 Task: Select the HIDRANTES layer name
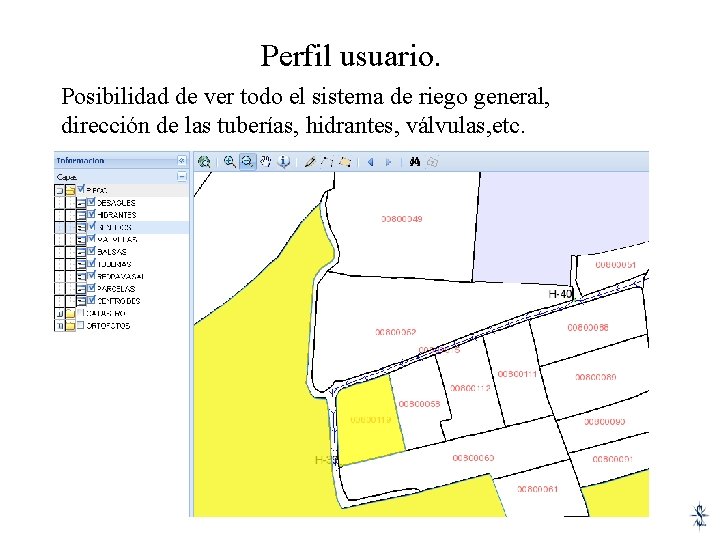coord(117,215)
